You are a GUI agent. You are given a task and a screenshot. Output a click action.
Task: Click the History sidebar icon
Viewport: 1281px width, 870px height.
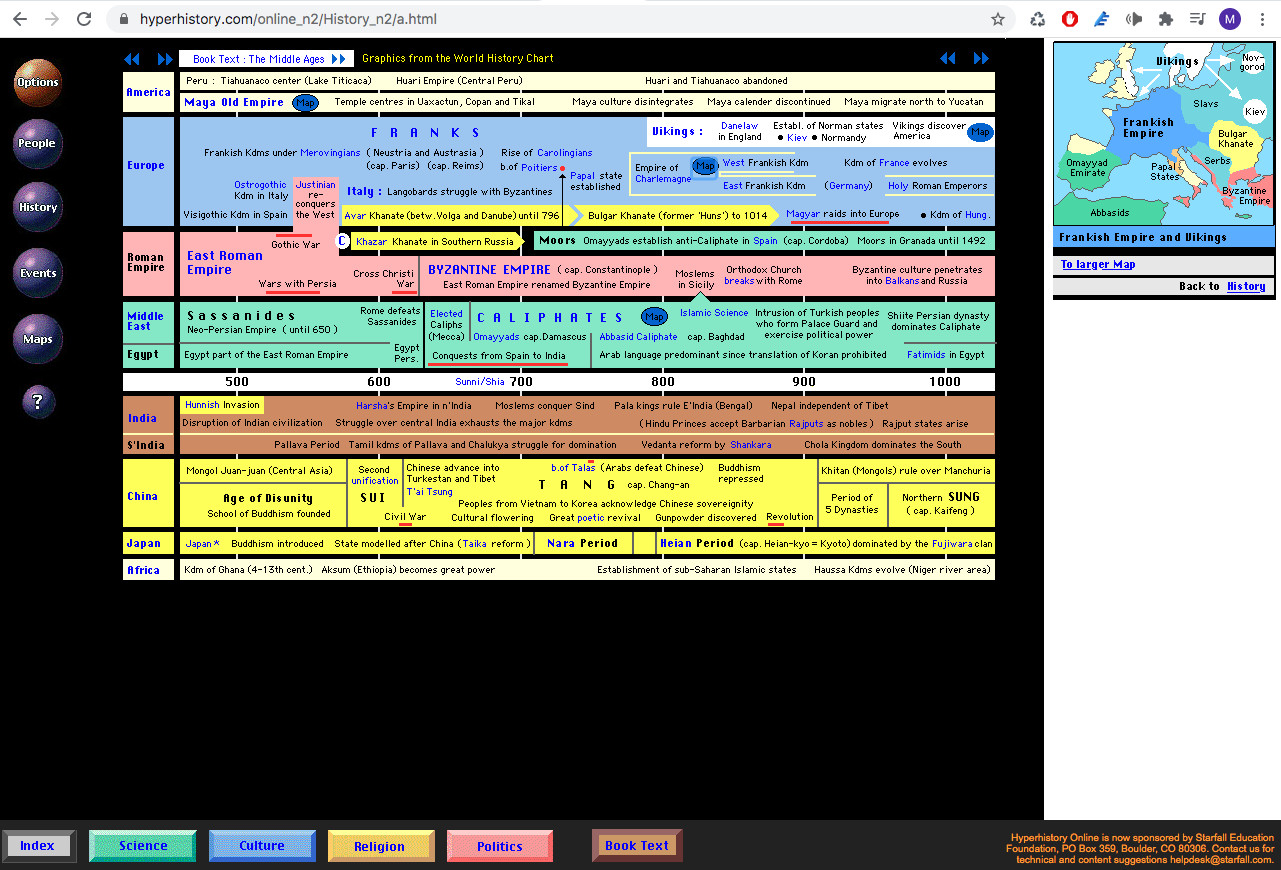tap(37, 207)
